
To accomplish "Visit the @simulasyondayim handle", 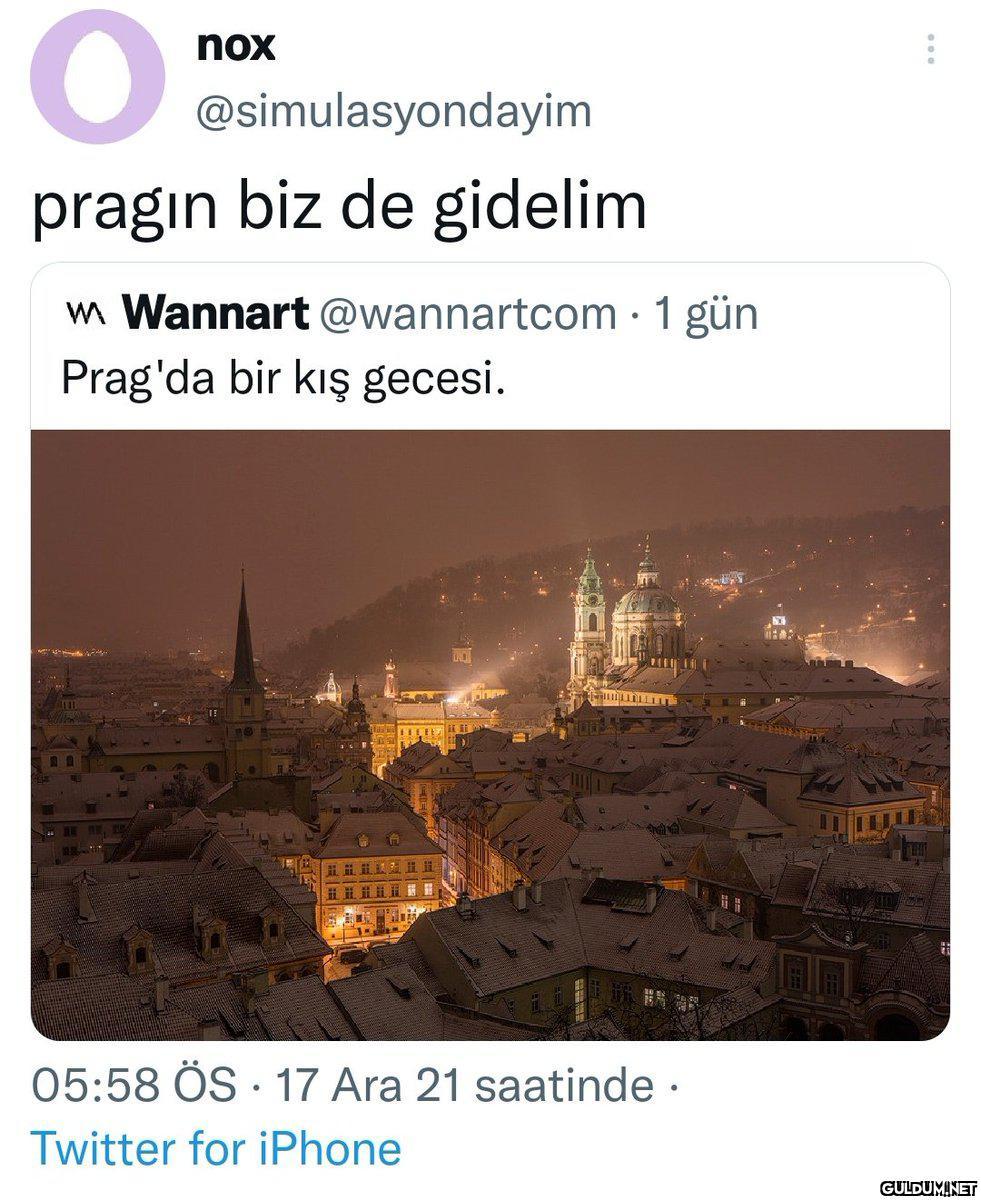I will pos(394,112).
